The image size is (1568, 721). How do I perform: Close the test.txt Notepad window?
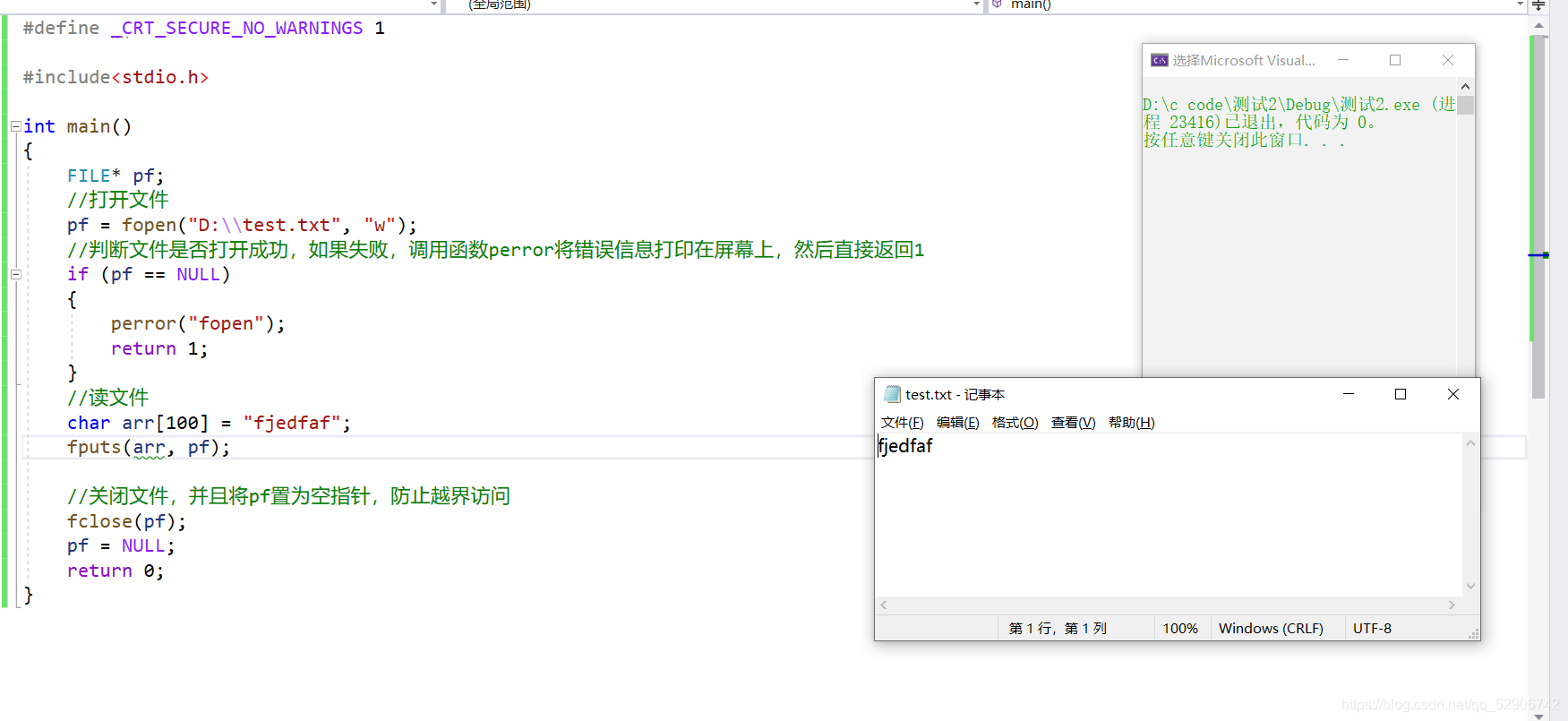pos(1453,394)
